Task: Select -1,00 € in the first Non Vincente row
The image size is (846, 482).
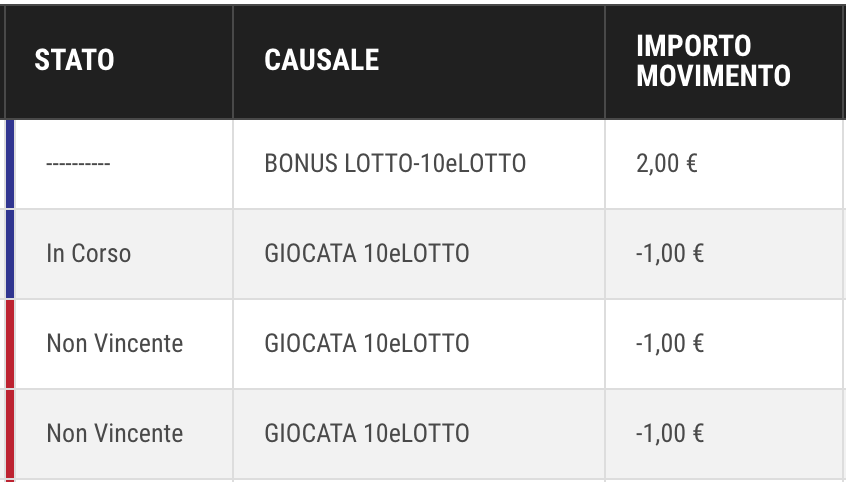Action: (670, 344)
